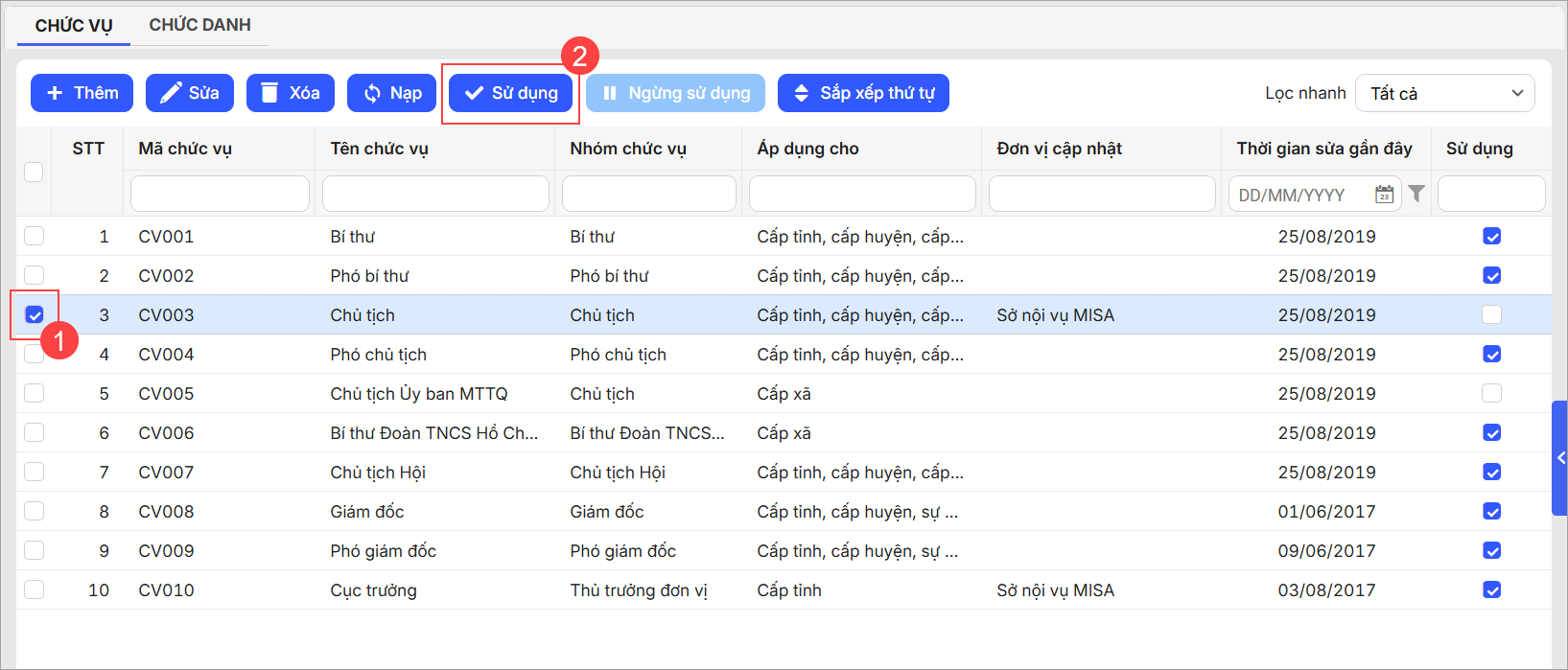This screenshot has width=1568, height=670.
Task: Click the refresh icon on Nạp button
Action: (372, 93)
